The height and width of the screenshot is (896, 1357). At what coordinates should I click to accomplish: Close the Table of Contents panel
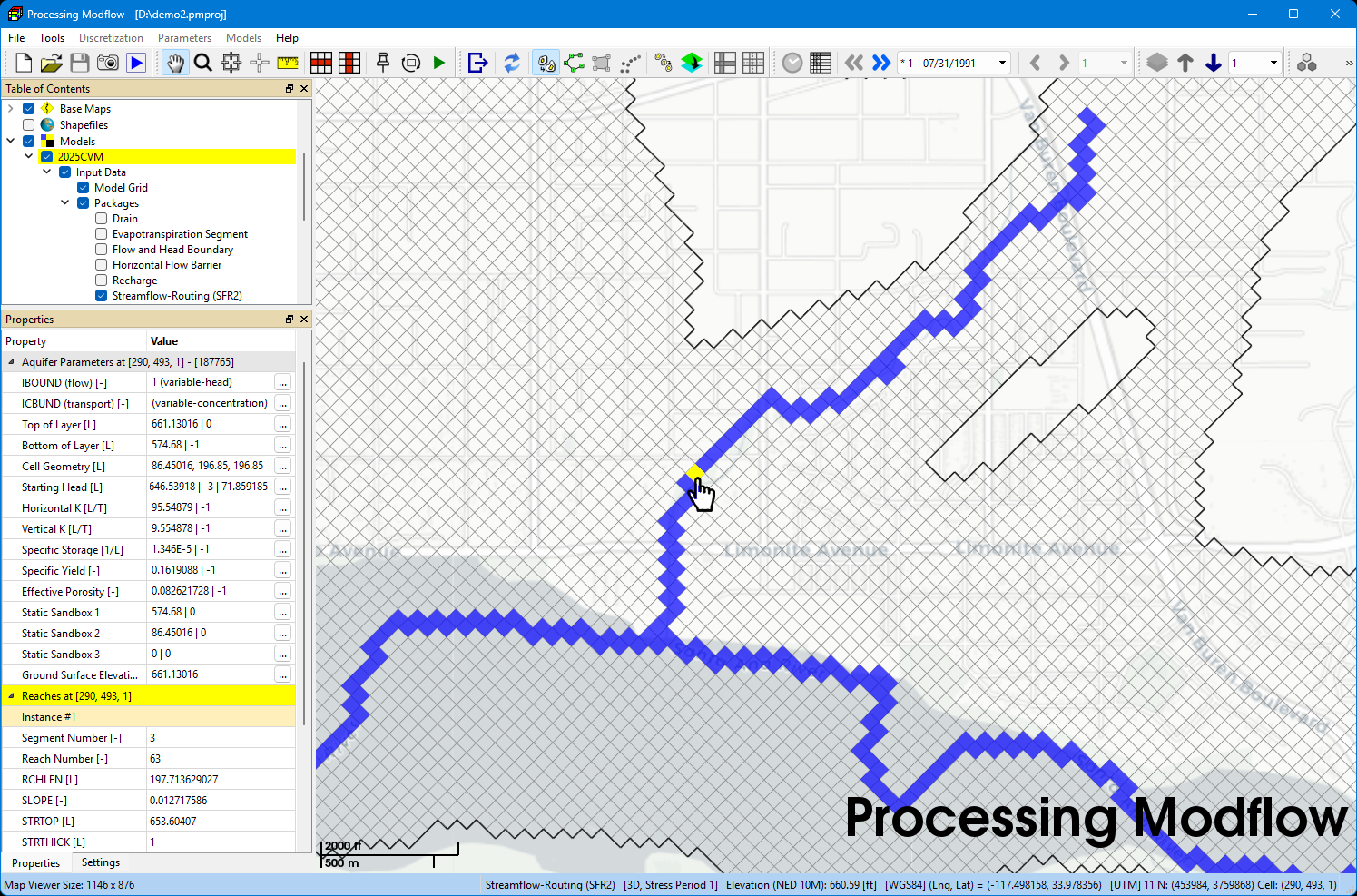[304, 89]
